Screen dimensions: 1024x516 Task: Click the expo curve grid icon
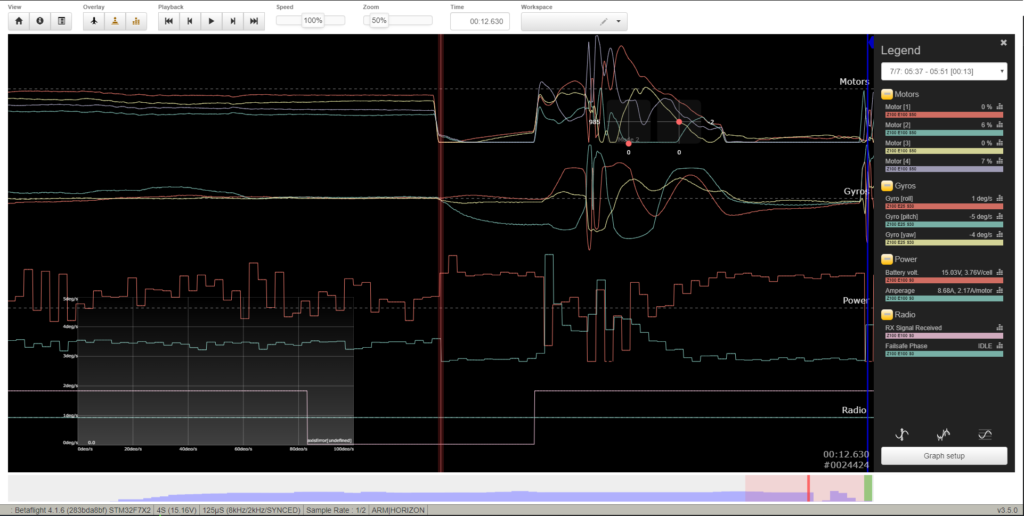pyautogui.click(x=985, y=434)
